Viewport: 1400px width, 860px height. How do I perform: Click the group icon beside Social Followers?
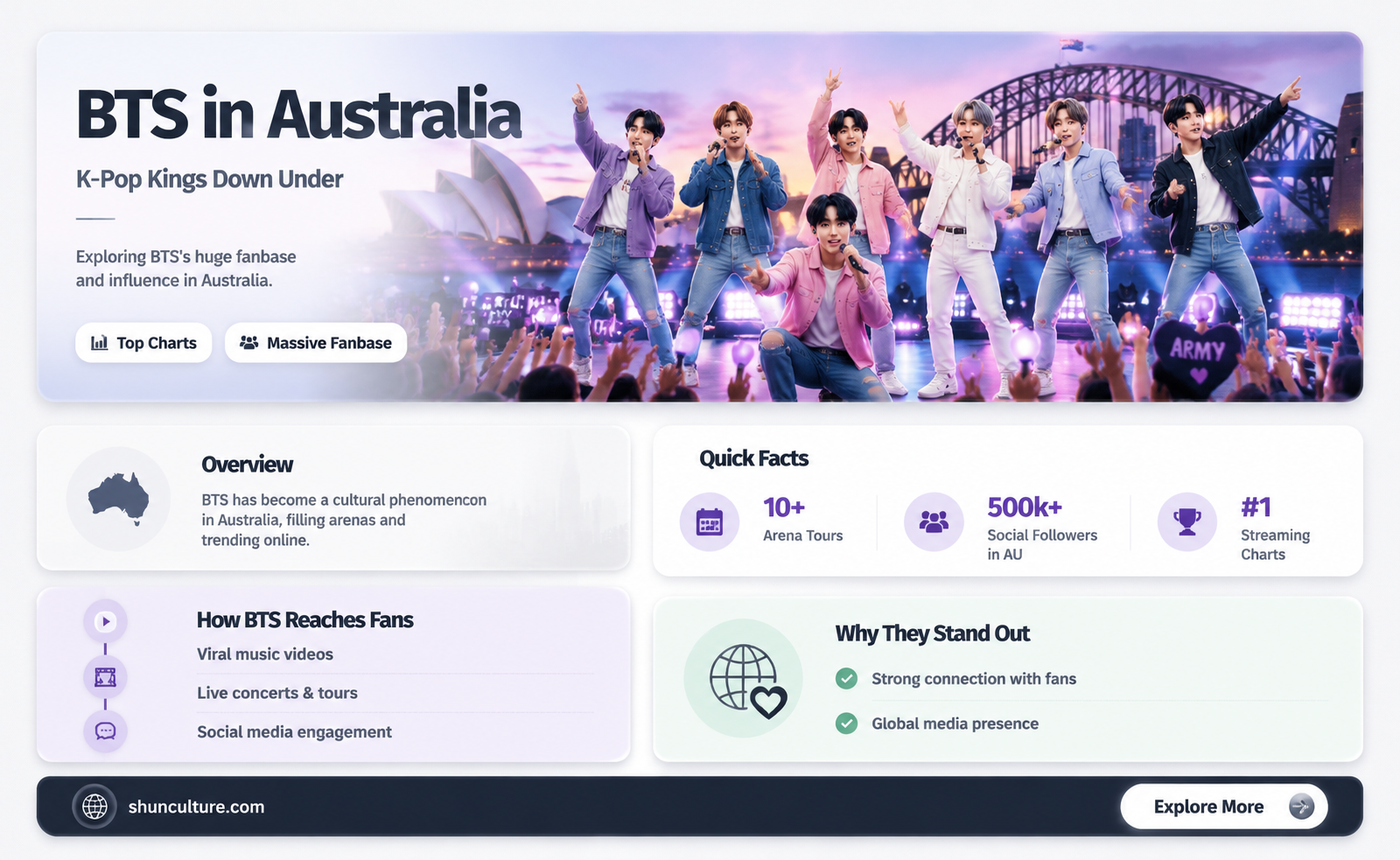tap(934, 522)
